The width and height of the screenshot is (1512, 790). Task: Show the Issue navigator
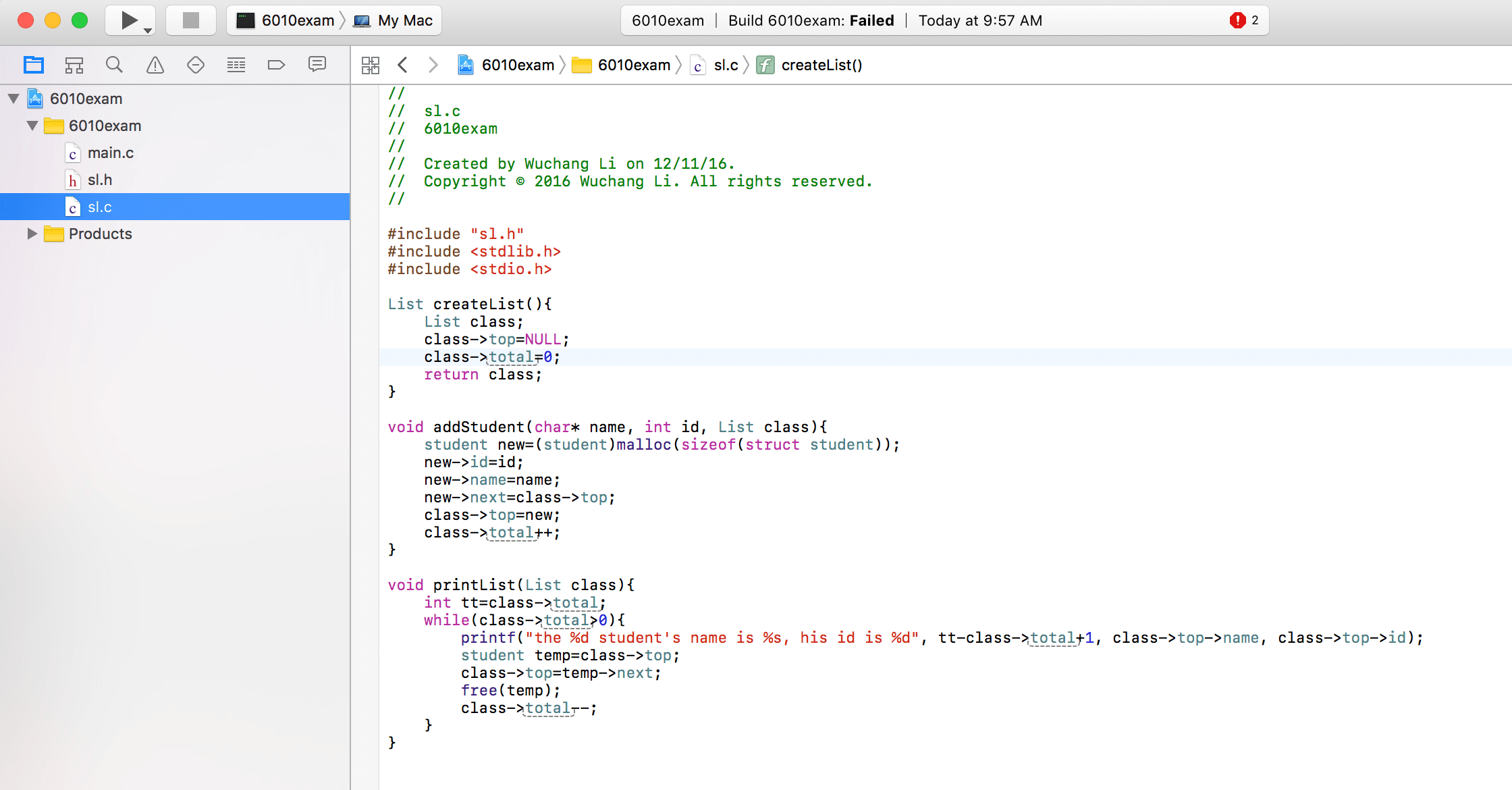tap(155, 64)
